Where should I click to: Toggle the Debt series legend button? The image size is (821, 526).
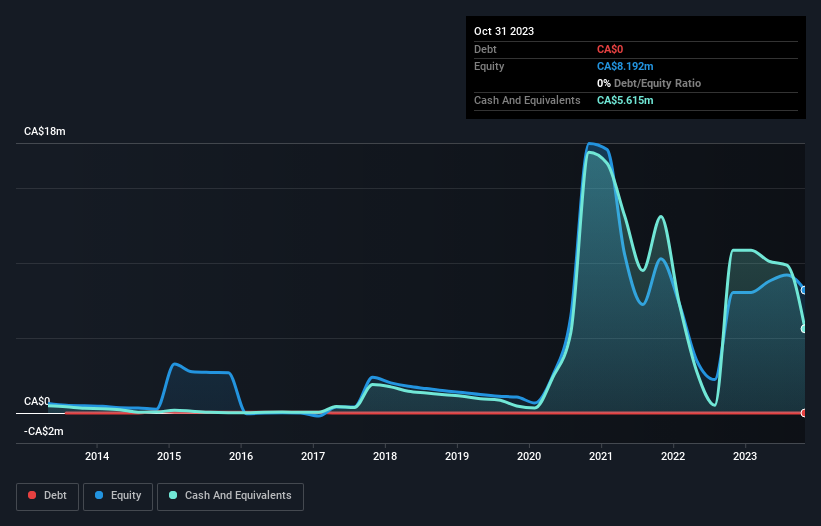coord(47,496)
